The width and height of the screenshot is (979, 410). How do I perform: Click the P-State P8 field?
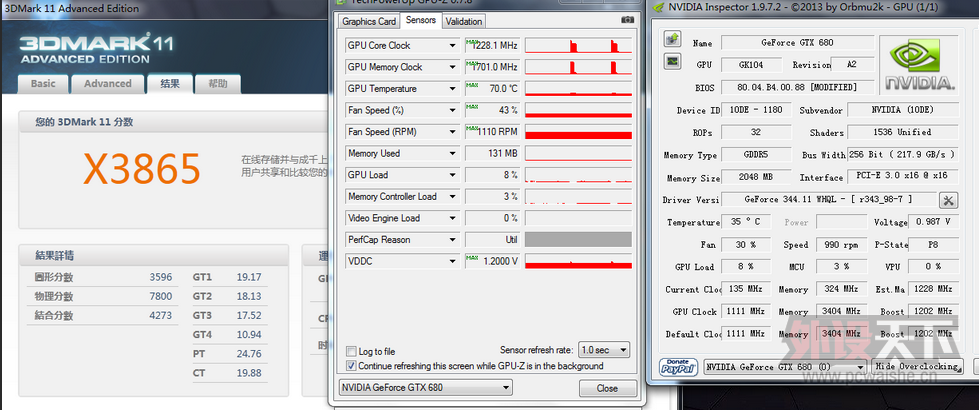coord(933,245)
